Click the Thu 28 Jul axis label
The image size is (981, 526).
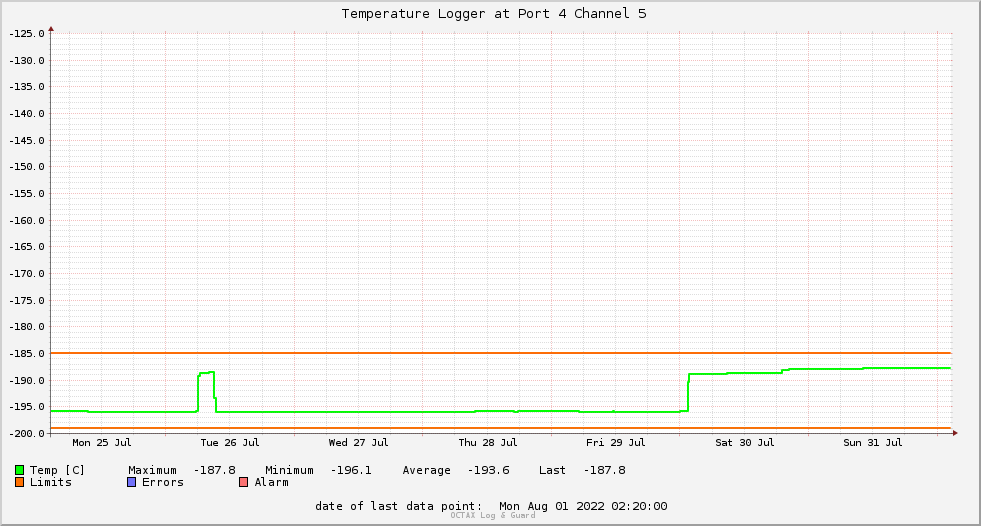[x=488, y=443]
